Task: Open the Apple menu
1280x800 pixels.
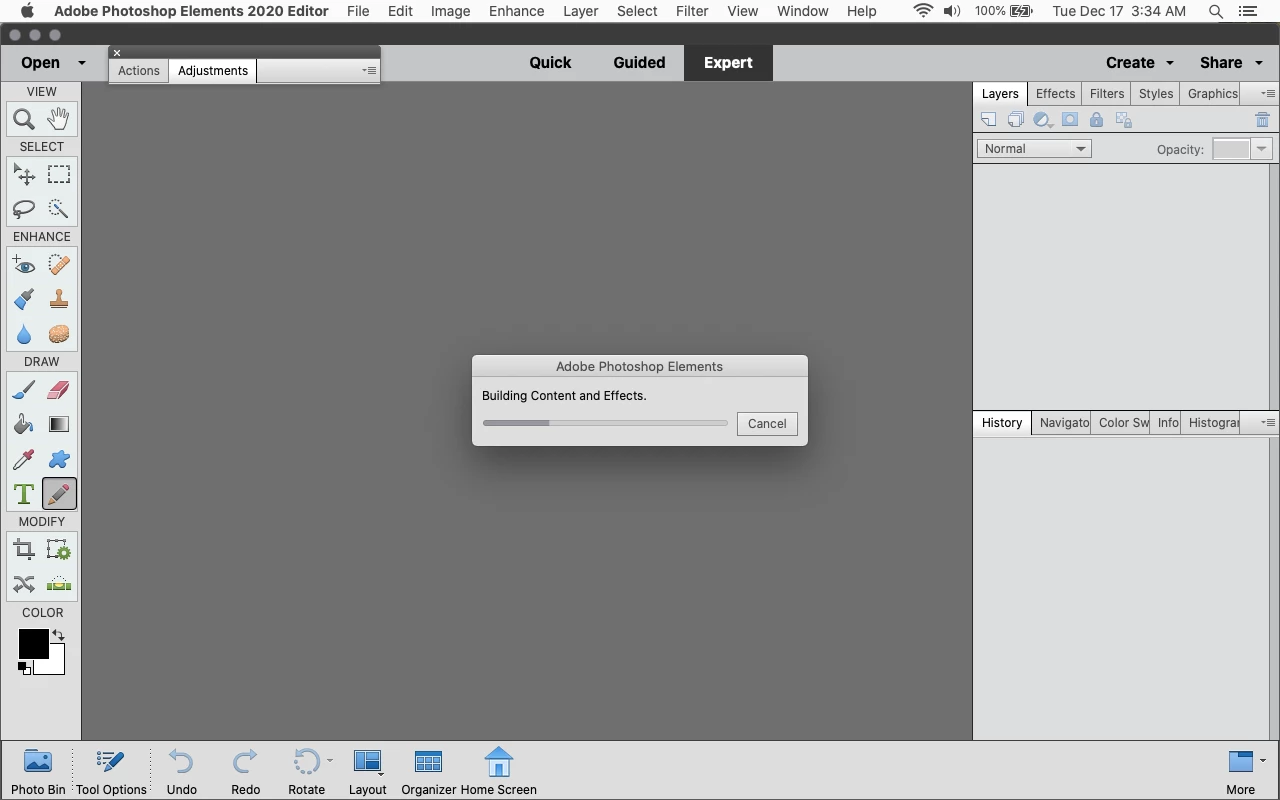Action: pyautogui.click(x=27, y=11)
